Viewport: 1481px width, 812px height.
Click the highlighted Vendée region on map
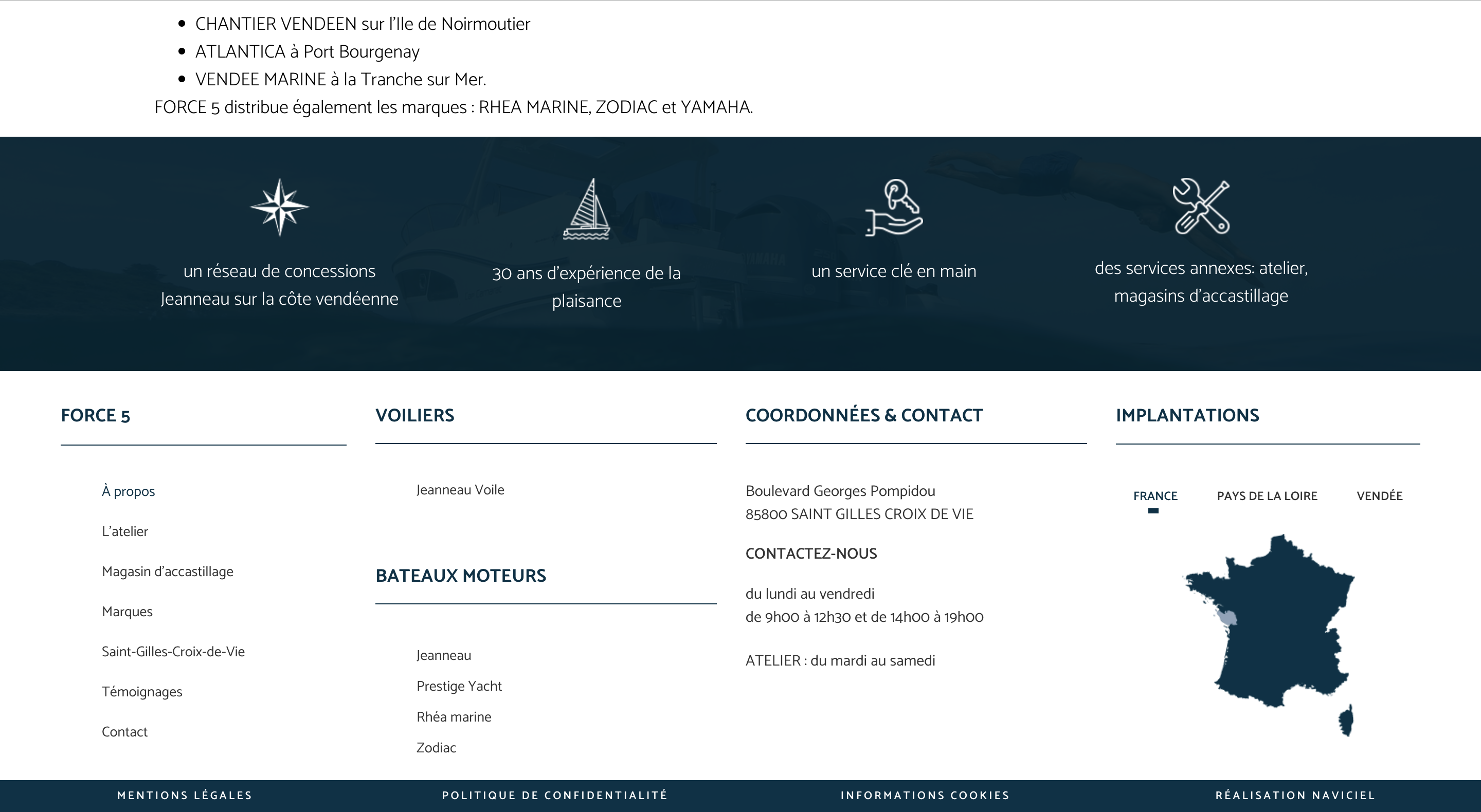click(1228, 619)
